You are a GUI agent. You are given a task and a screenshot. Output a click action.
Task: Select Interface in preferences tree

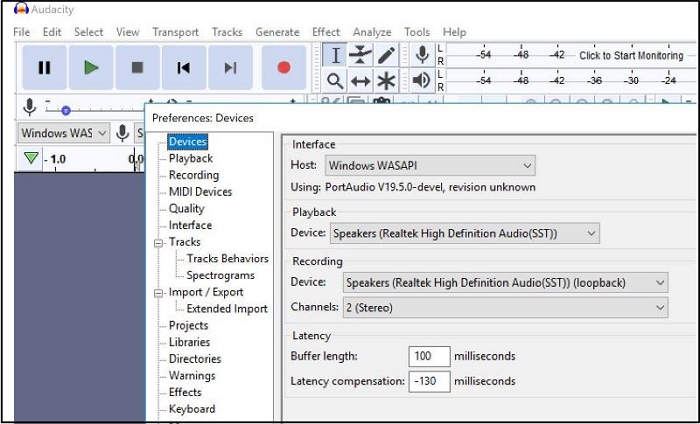coord(190,225)
